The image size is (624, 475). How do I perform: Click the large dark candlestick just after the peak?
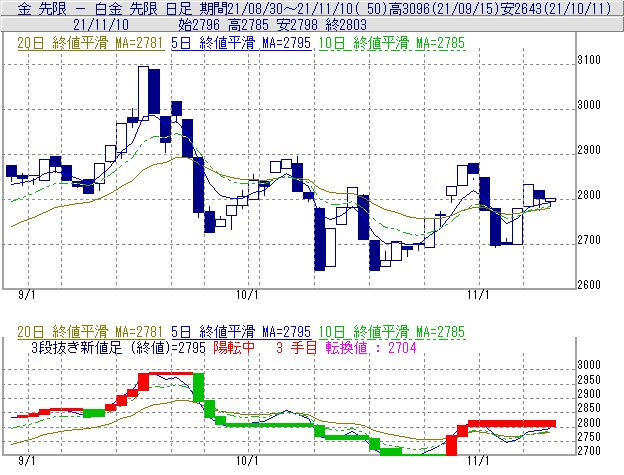pyautogui.click(x=154, y=91)
